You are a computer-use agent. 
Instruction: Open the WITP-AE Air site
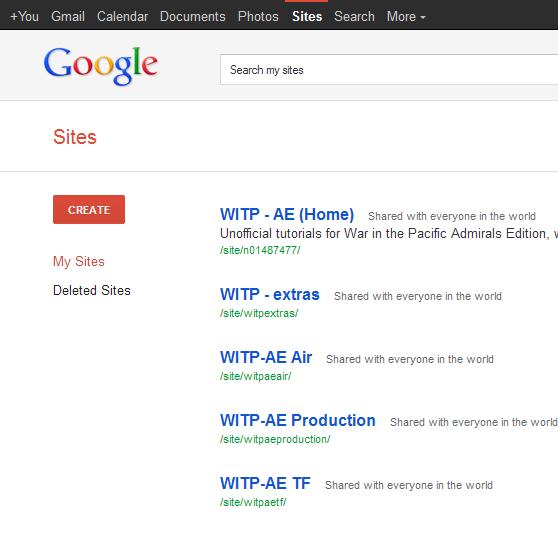[x=266, y=358]
